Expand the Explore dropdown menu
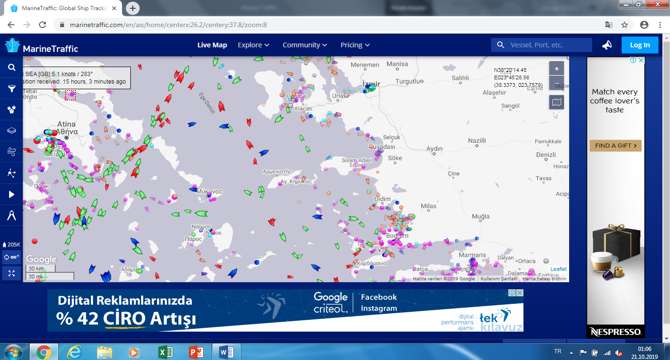 click(x=253, y=45)
